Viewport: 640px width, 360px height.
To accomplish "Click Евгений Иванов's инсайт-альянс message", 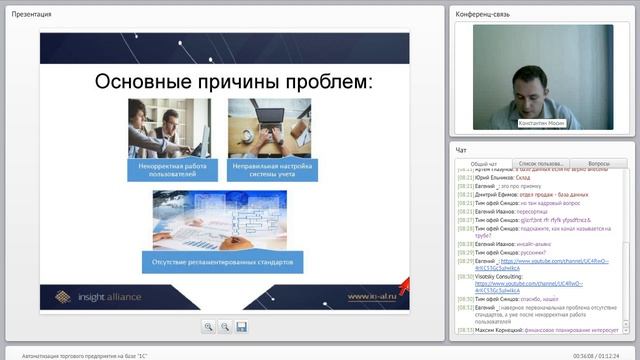I will coord(504,244).
